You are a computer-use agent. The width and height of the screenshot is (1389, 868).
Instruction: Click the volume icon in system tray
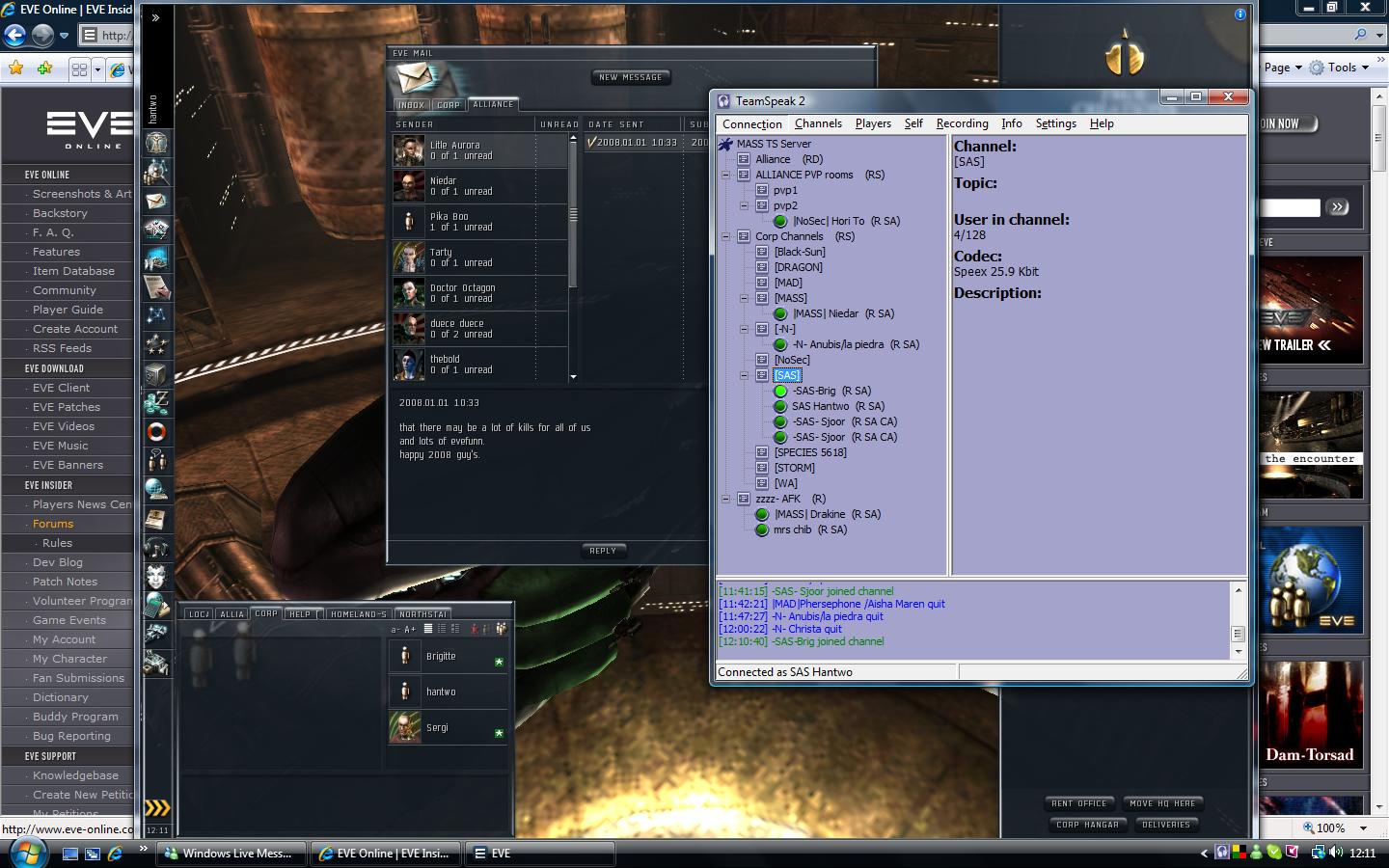(x=1336, y=853)
